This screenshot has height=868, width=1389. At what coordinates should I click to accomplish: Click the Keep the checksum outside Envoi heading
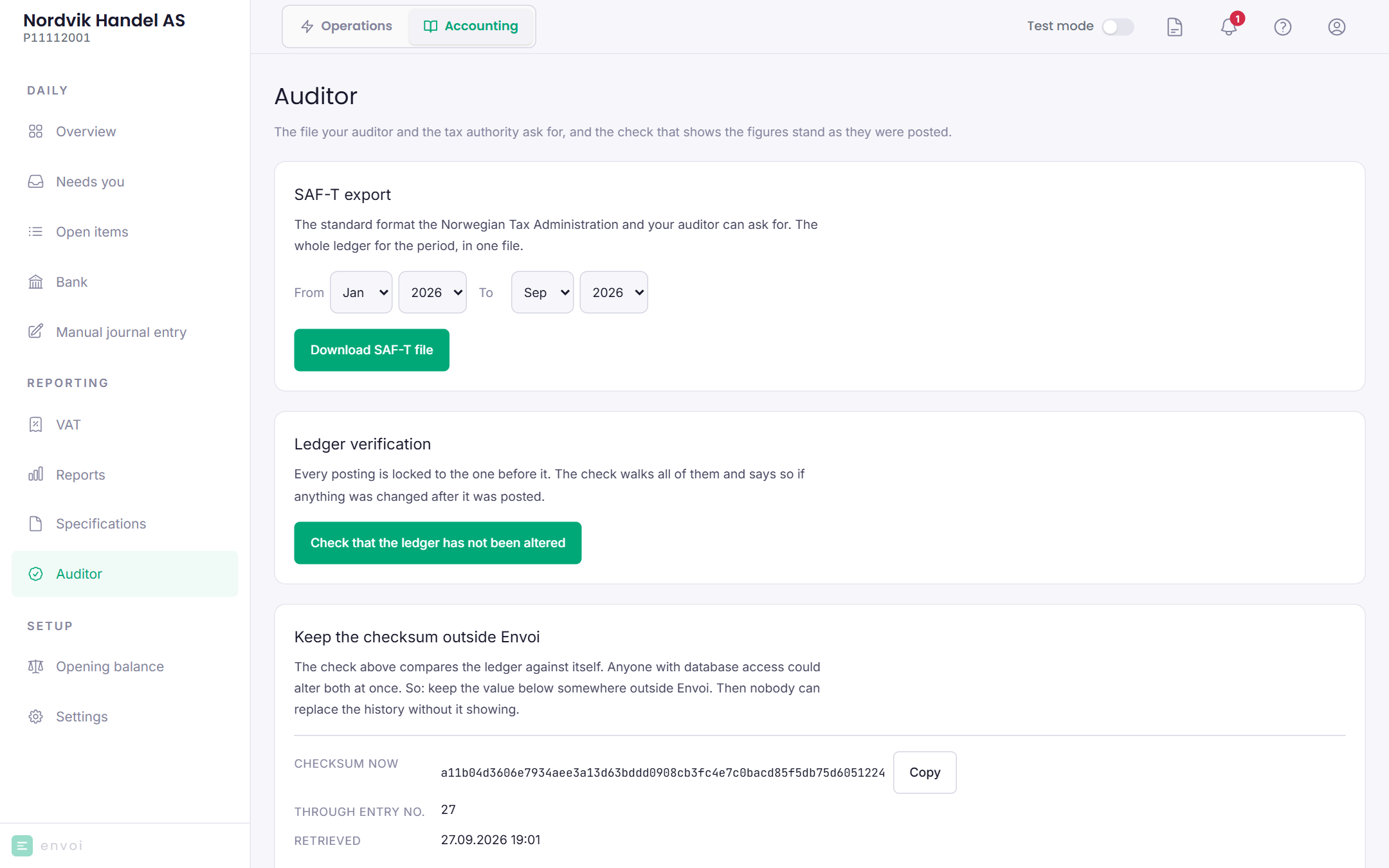417,637
